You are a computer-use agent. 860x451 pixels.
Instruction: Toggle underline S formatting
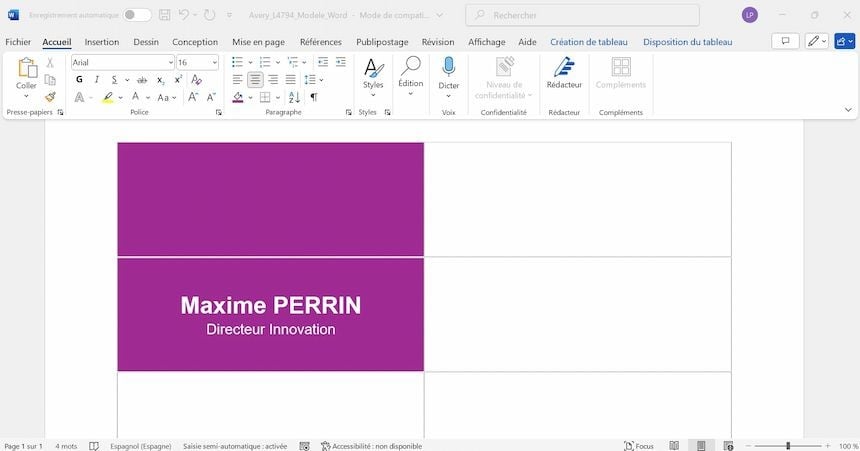[114, 80]
